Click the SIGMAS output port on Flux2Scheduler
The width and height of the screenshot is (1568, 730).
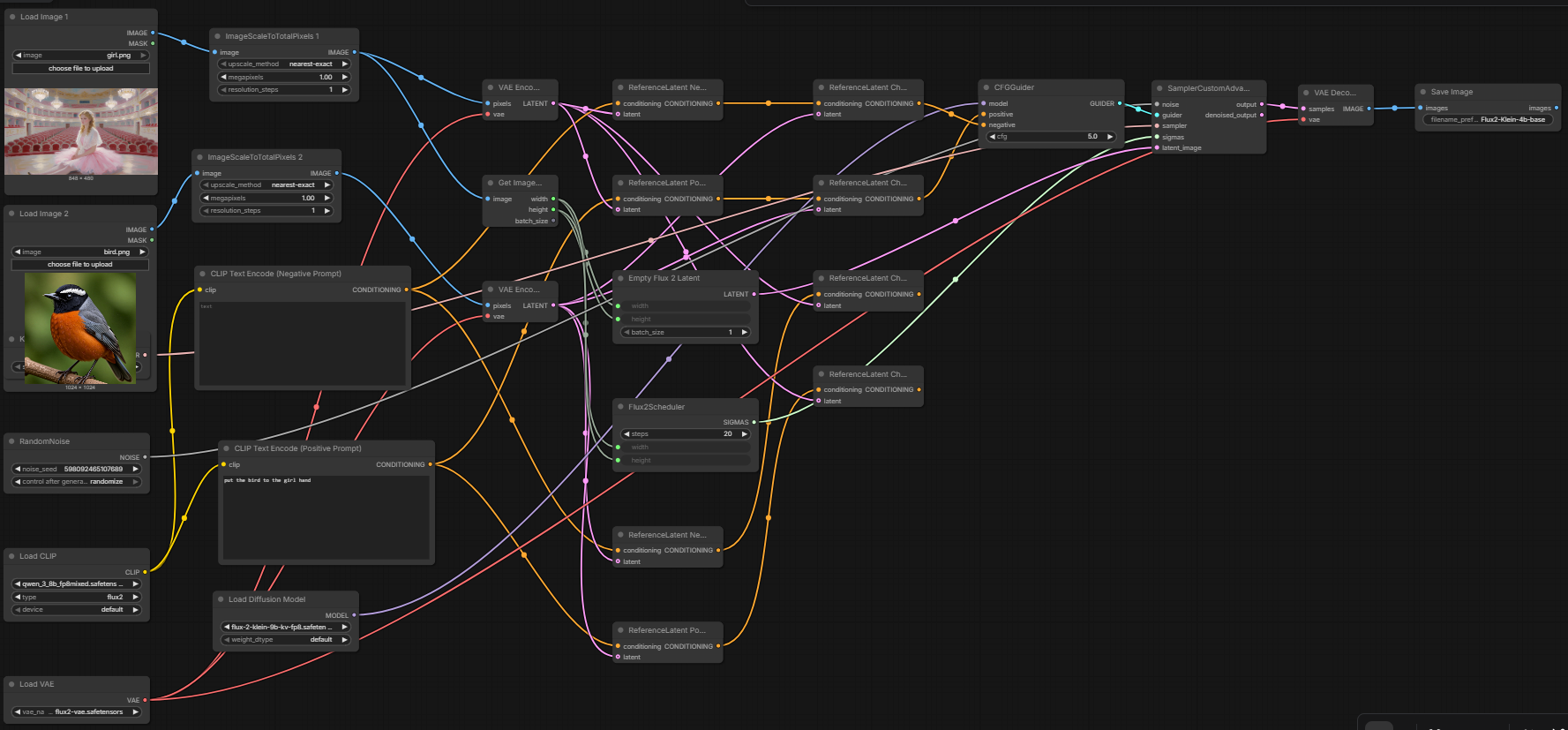pyautogui.click(x=754, y=422)
